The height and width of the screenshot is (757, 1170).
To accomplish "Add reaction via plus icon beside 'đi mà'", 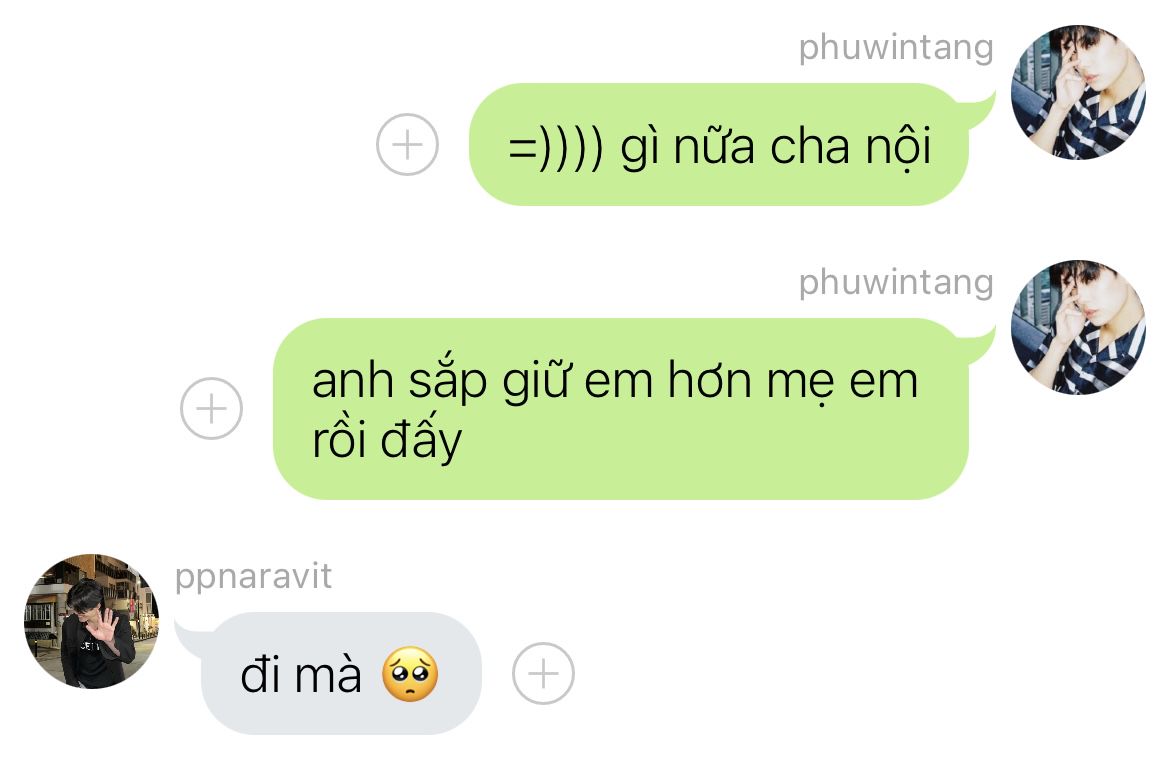I will 543,673.
